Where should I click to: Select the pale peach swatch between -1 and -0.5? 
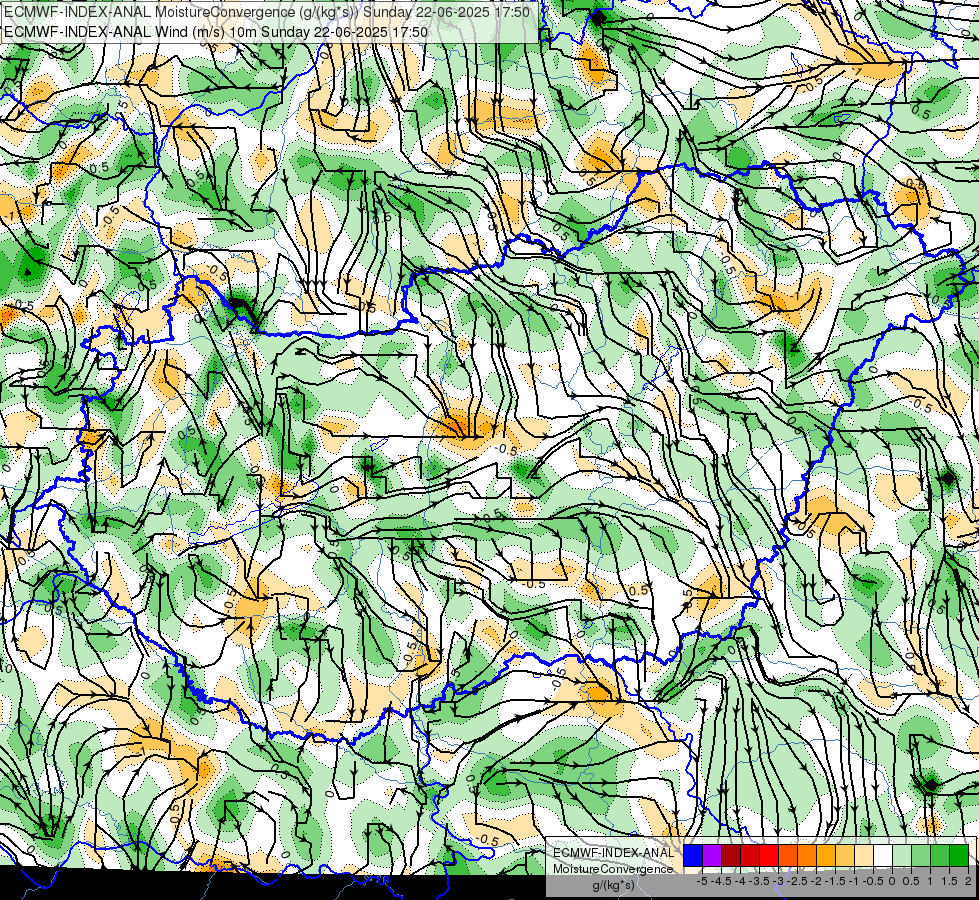pyautogui.click(x=864, y=855)
